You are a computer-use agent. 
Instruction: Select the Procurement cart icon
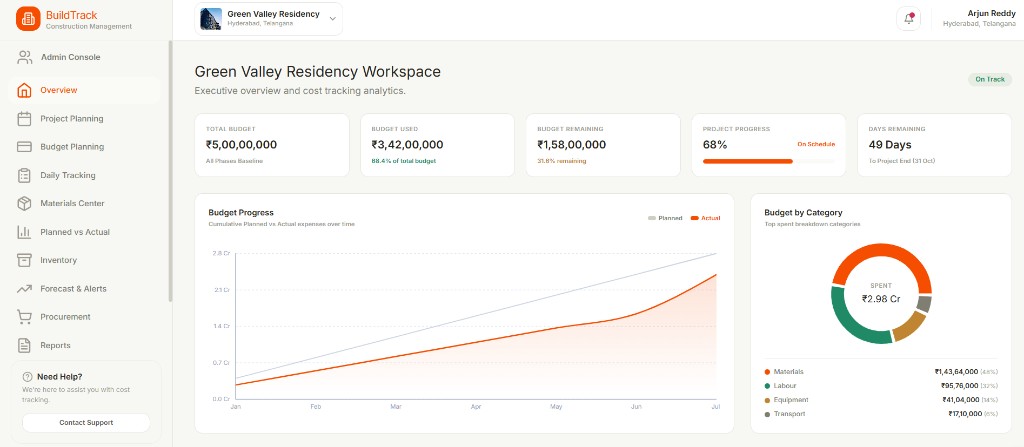[24, 317]
